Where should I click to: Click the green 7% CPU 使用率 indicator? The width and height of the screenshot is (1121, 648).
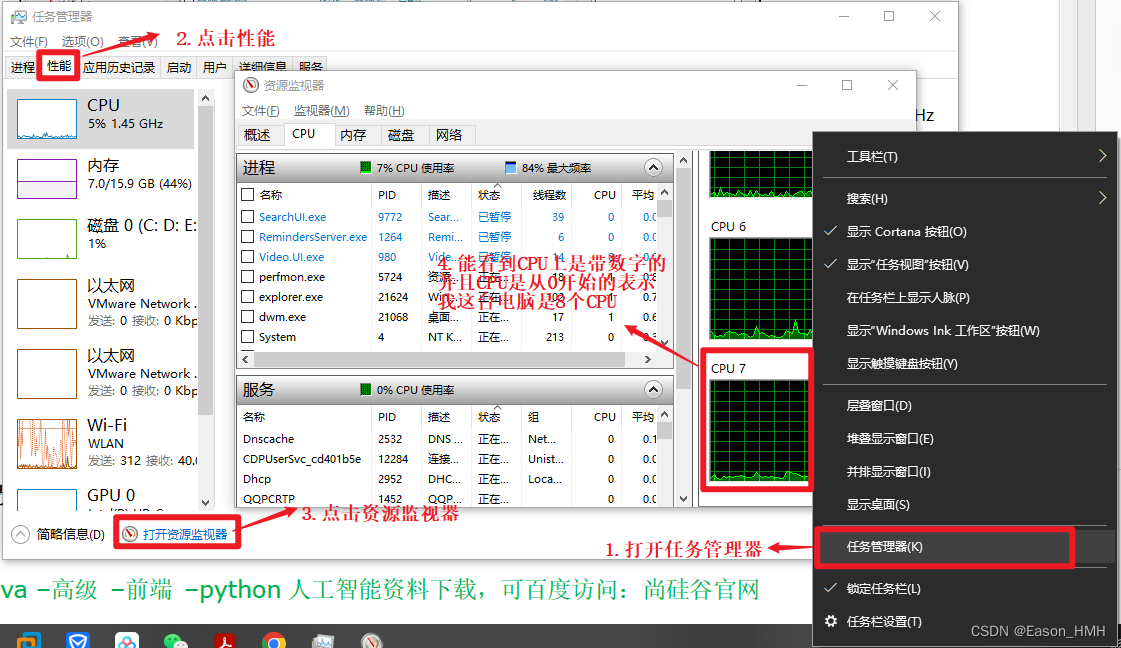(365, 167)
